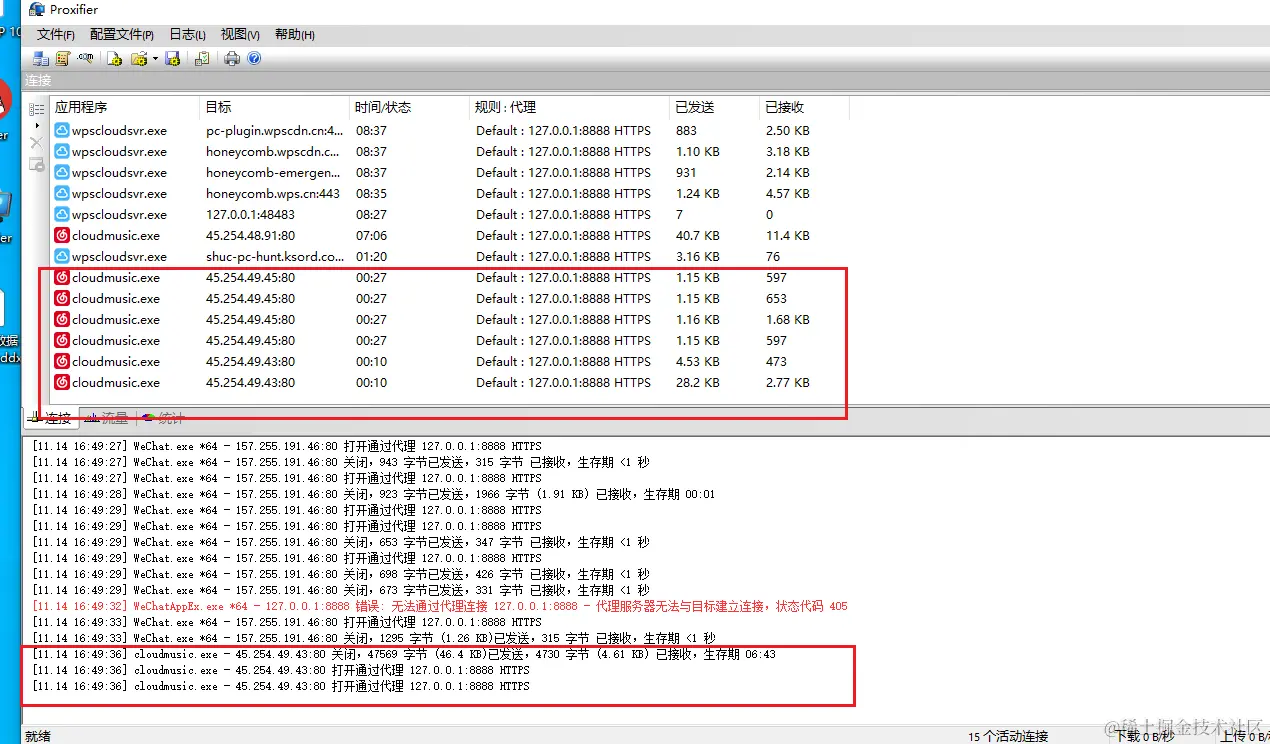Select wpscloudsvr.exe icon in 127.0.0.1:48483 row
This screenshot has width=1270, height=744.
pos(62,215)
